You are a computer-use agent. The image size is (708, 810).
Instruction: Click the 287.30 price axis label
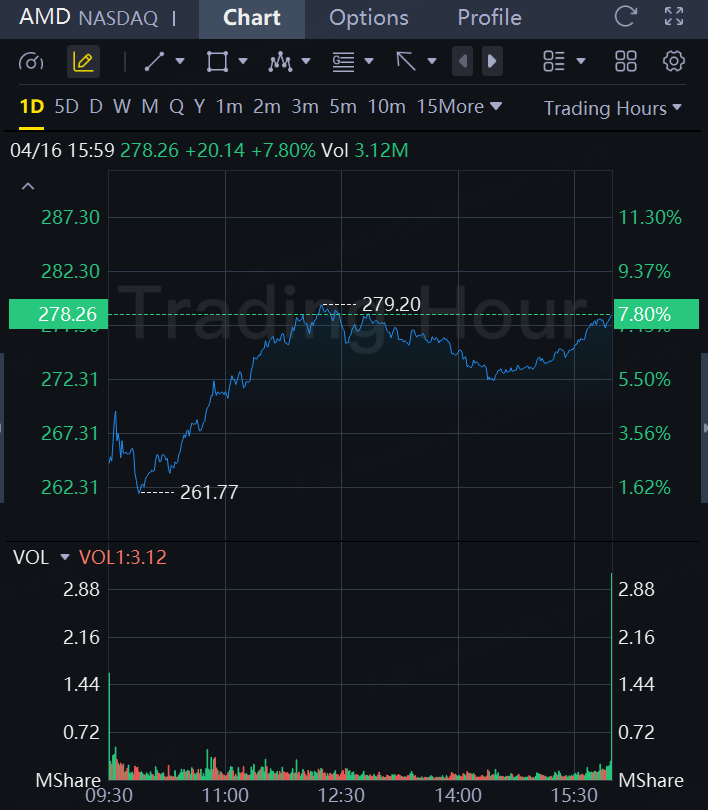70,217
